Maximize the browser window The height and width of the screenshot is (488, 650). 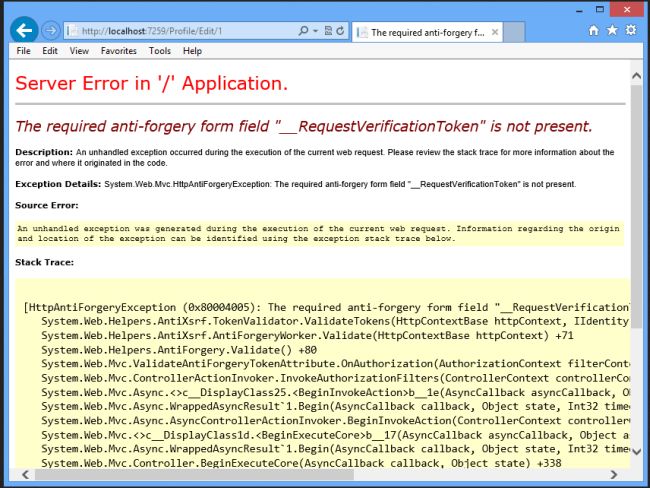tap(600, 9)
